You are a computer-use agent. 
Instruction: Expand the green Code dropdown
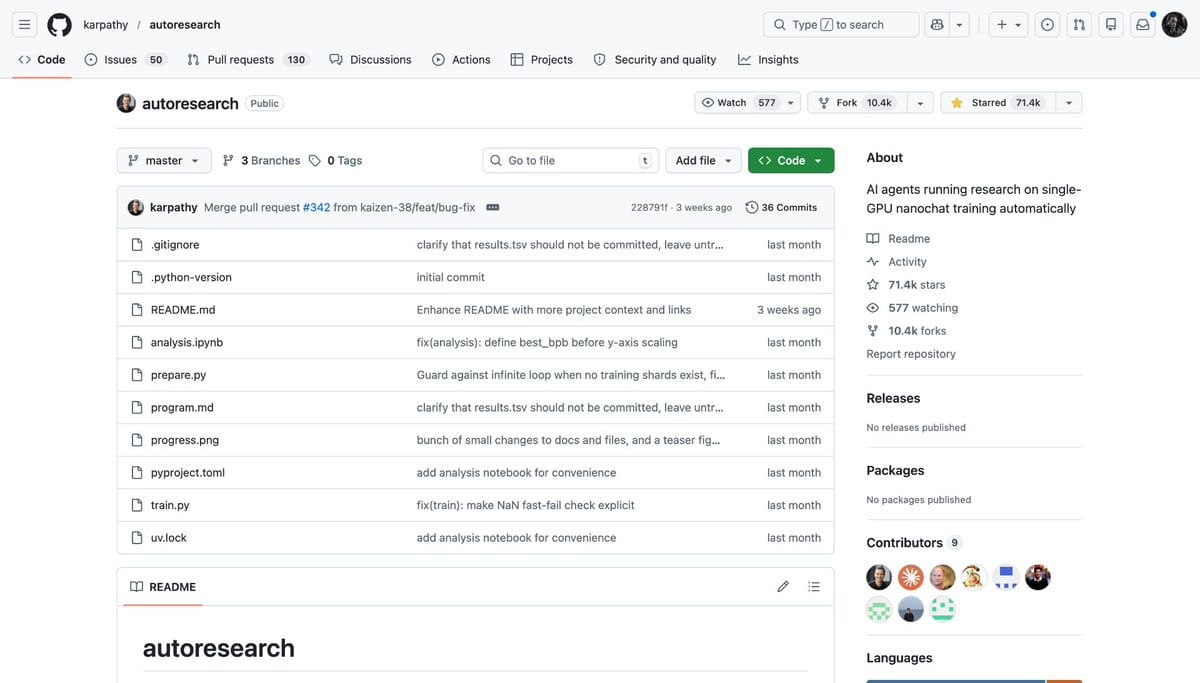791,160
